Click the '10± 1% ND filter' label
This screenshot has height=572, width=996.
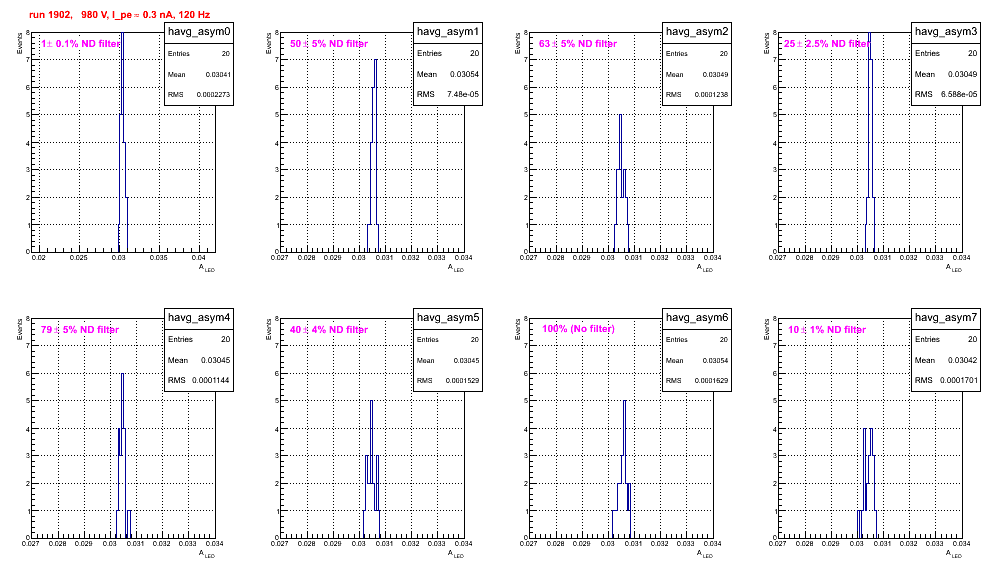click(827, 330)
